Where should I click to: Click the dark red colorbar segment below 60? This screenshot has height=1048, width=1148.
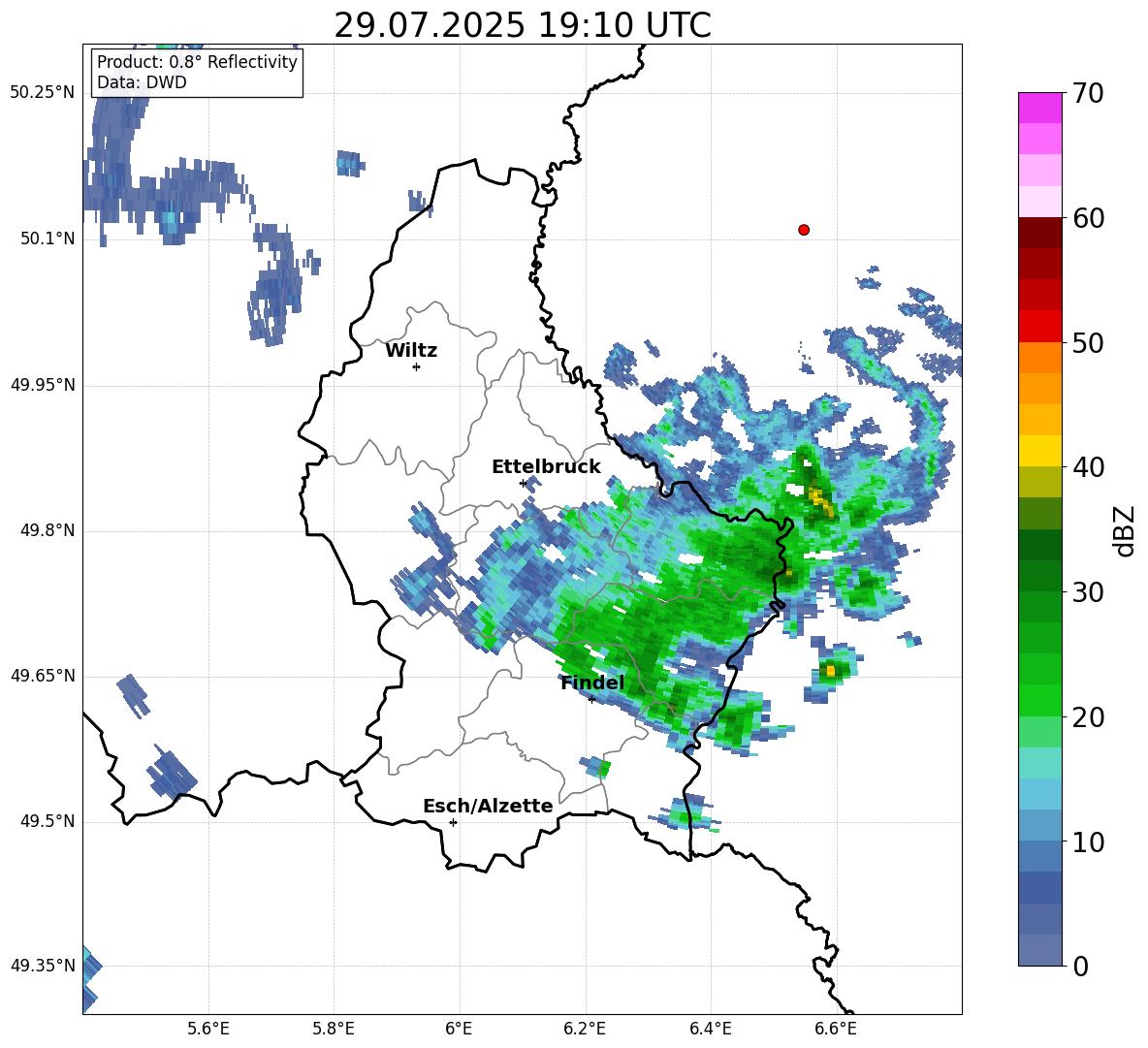pyautogui.click(x=1040, y=233)
